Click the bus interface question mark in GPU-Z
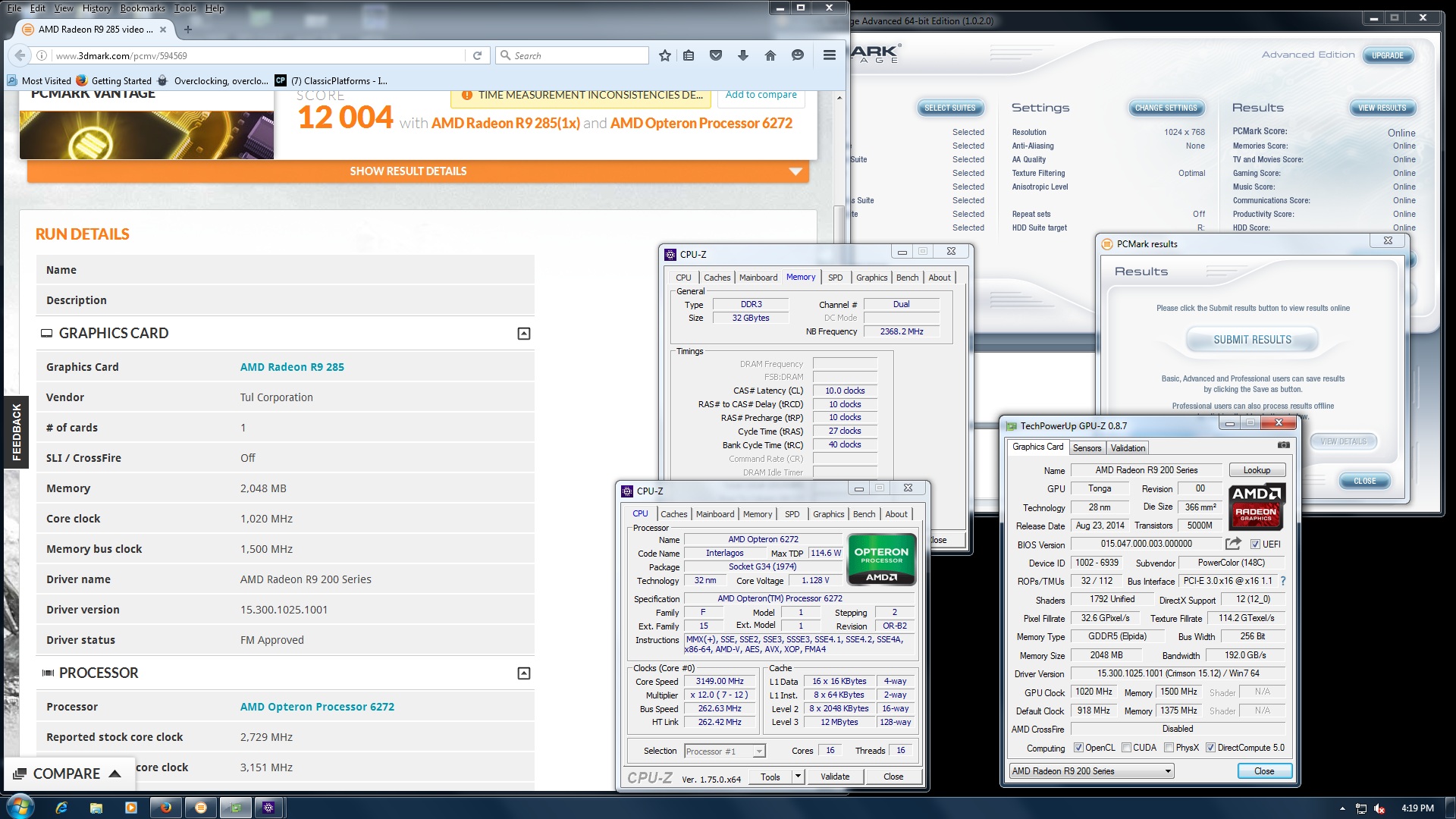 point(1283,581)
